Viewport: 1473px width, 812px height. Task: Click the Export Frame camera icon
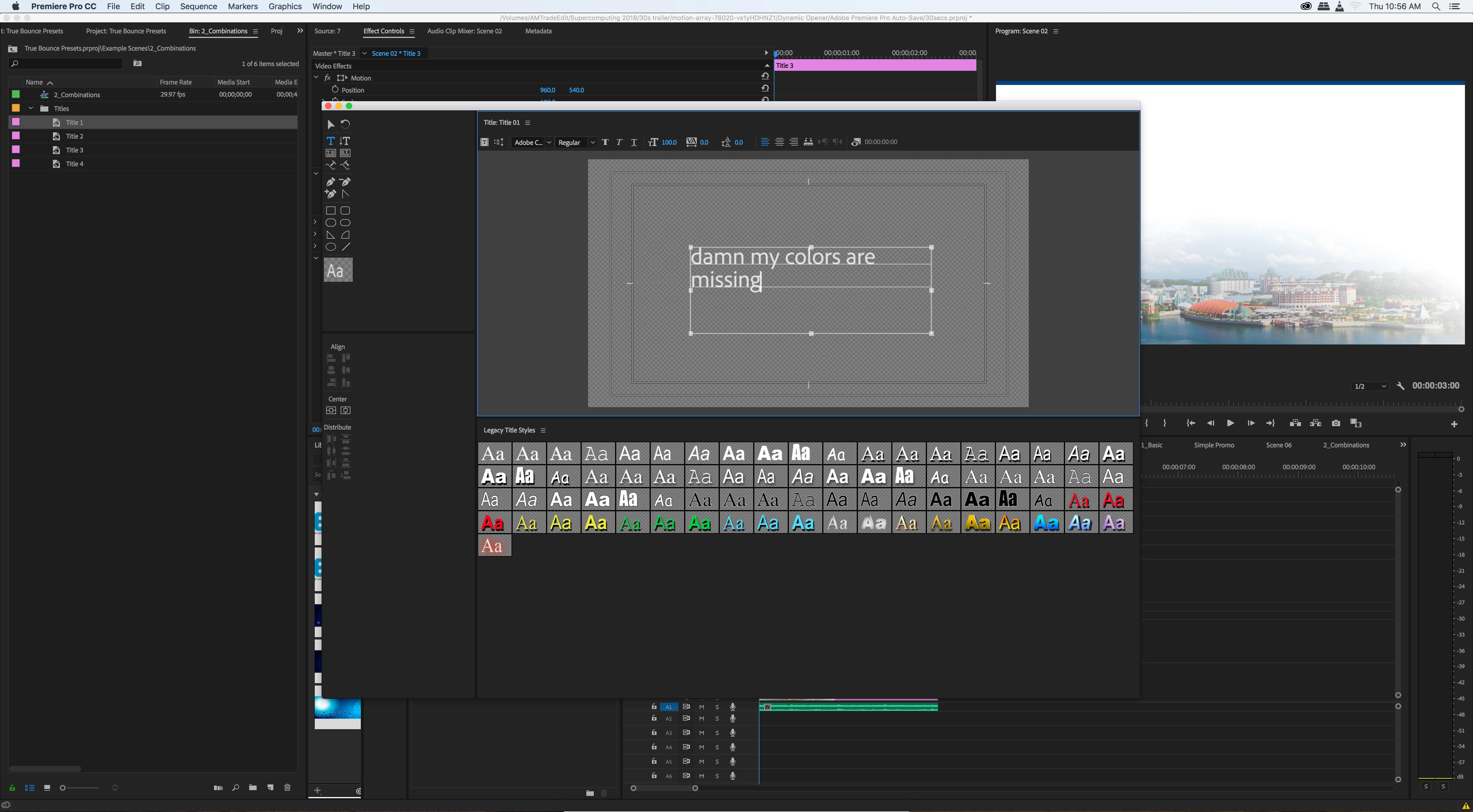pyautogui.click(x=1336, y=423)
